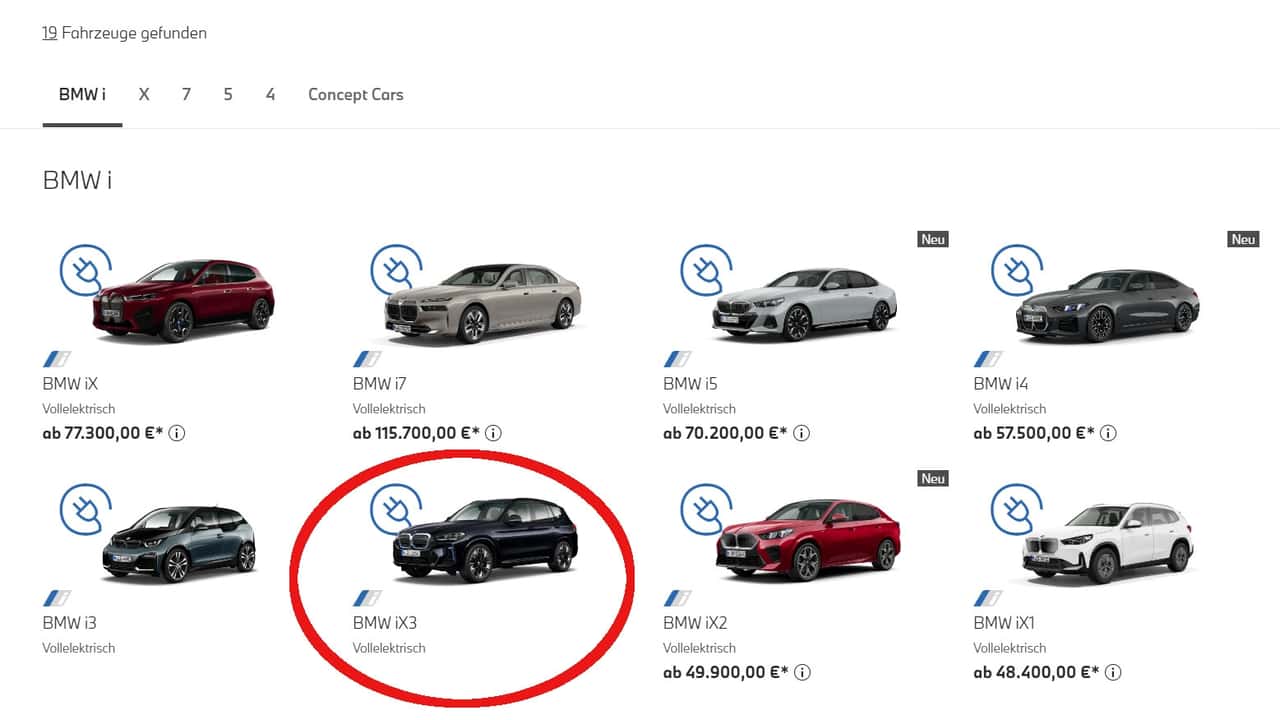The height and width of the screenshot is (720, 1280).
Task: Click the price 'ab 77.300,00 €*'
Action: 103,433
